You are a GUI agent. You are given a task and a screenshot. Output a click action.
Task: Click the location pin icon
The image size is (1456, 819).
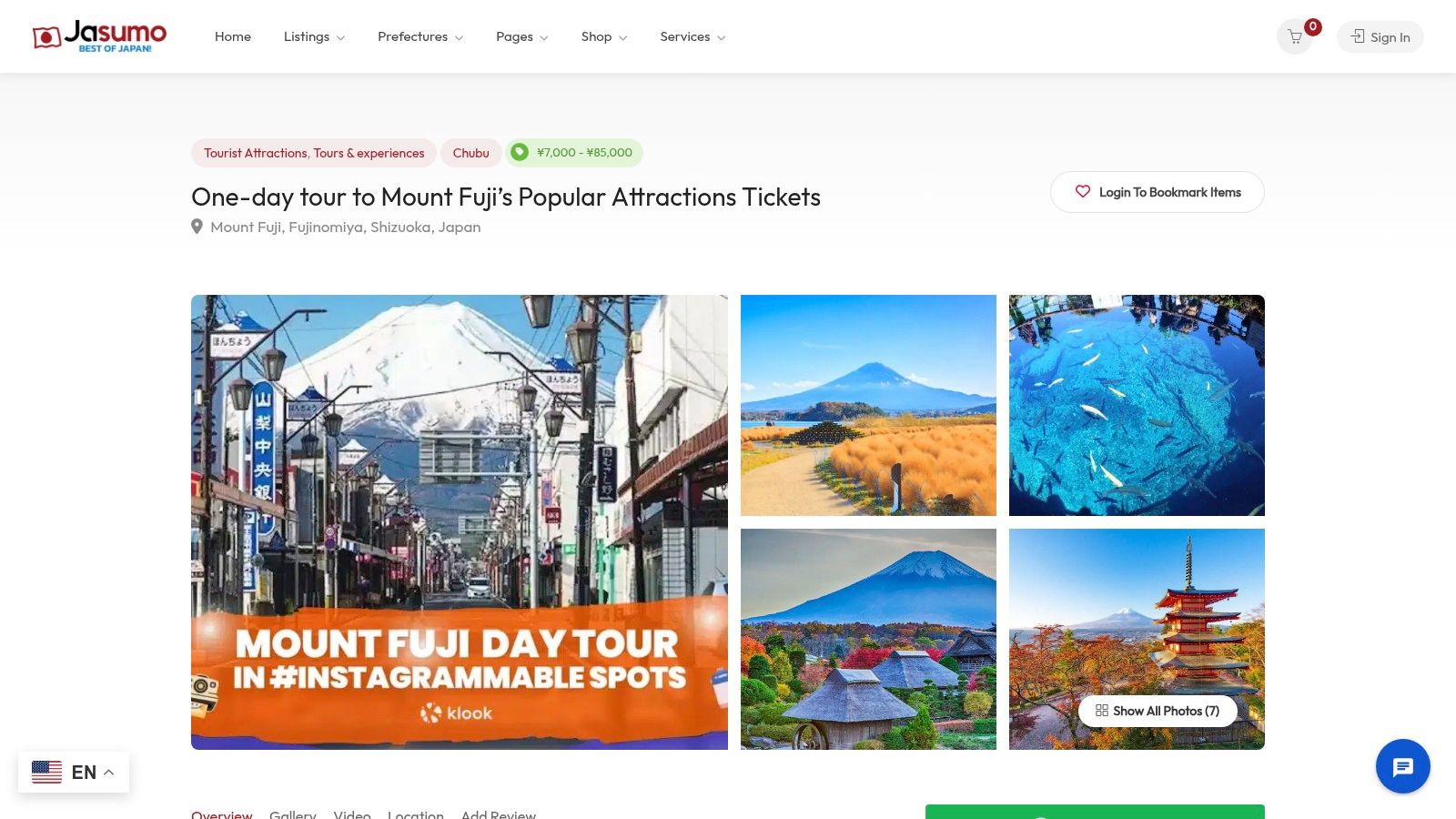pos(197,227)
